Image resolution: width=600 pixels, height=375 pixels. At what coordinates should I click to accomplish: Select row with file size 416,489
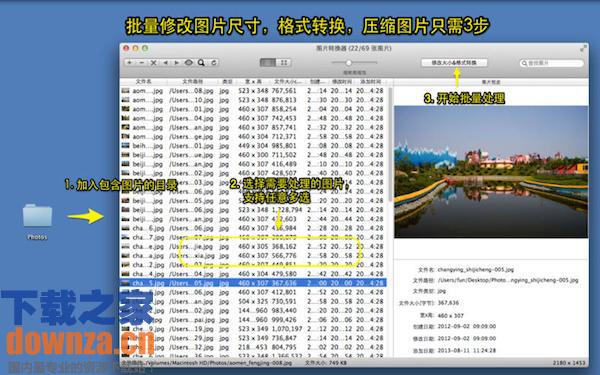[253, 164]
